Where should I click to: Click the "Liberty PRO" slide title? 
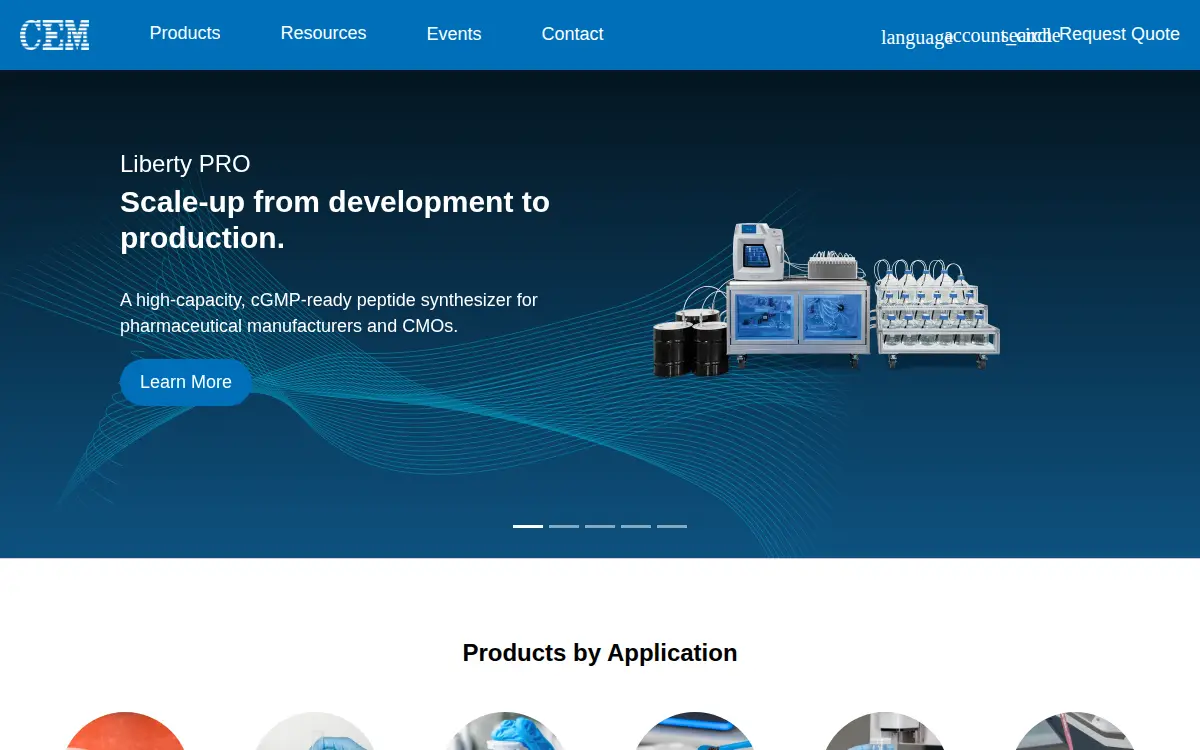pyautogui.click(x=185, y=164)
